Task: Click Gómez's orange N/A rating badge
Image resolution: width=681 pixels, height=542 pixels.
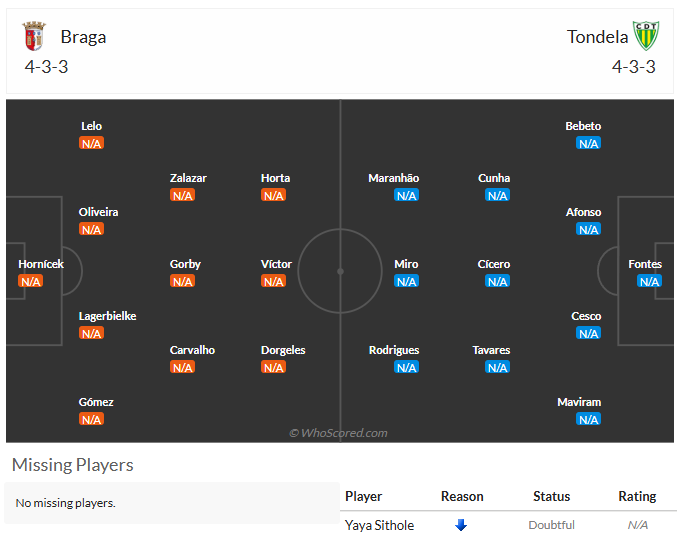Action: point(91,420)
